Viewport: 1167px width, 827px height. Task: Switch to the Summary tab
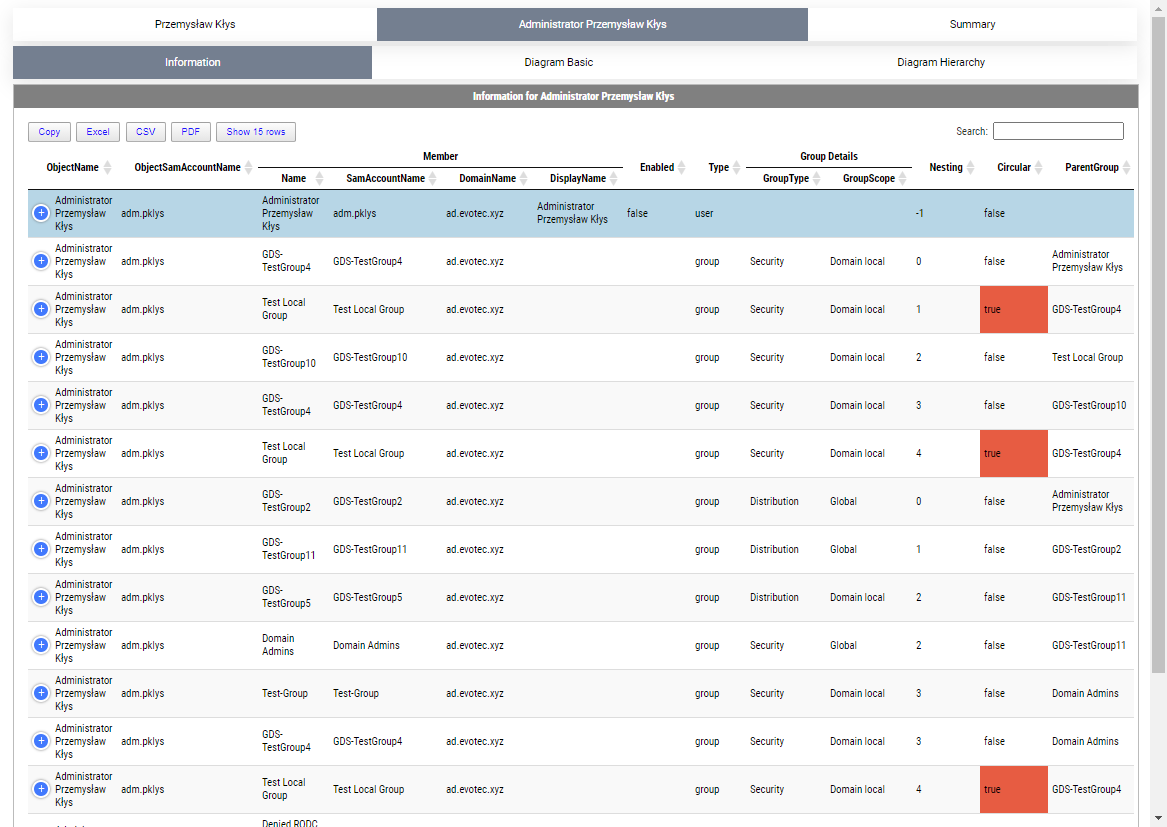tap(972, 24)
